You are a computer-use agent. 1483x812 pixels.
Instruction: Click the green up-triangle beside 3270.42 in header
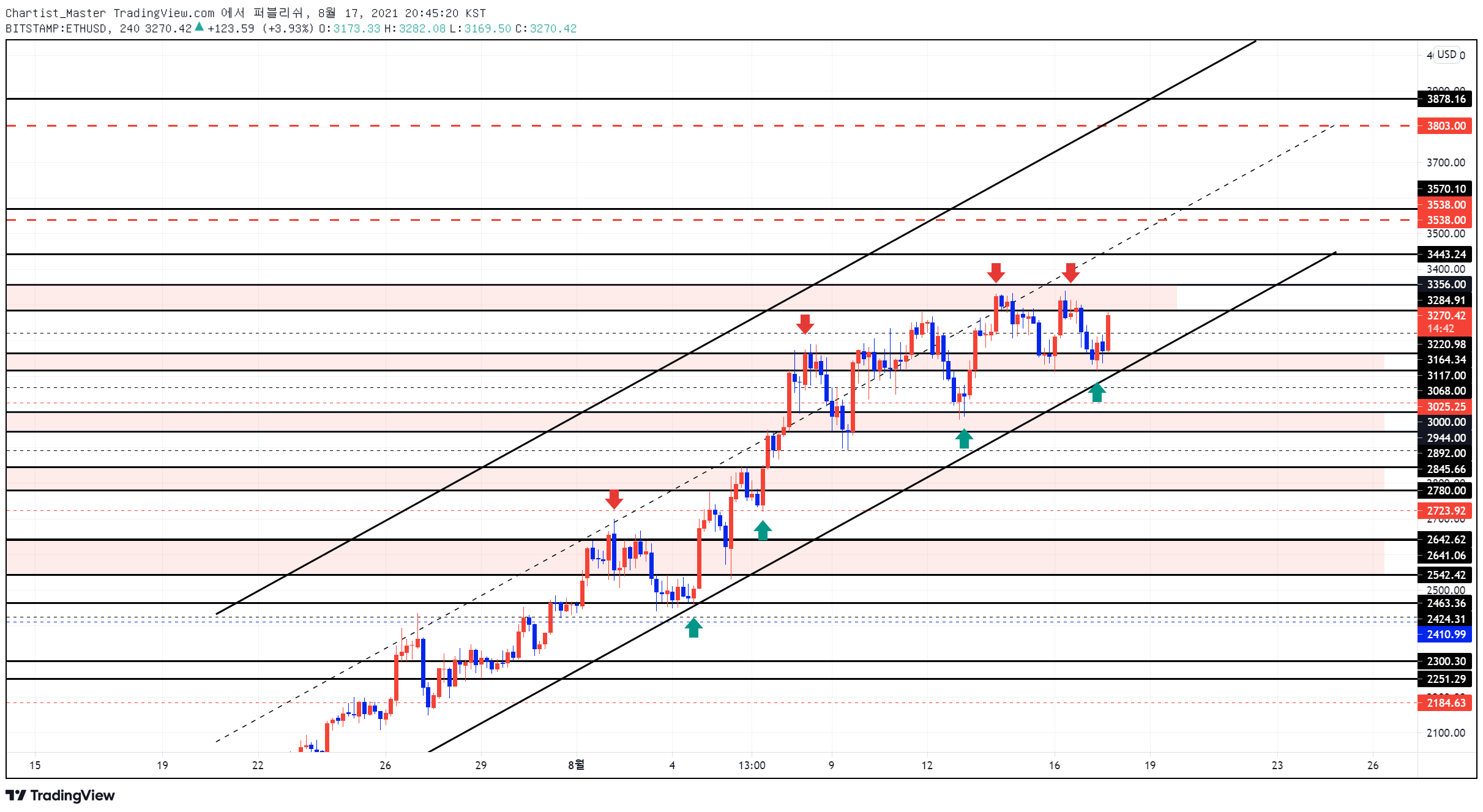pos(199,26)
